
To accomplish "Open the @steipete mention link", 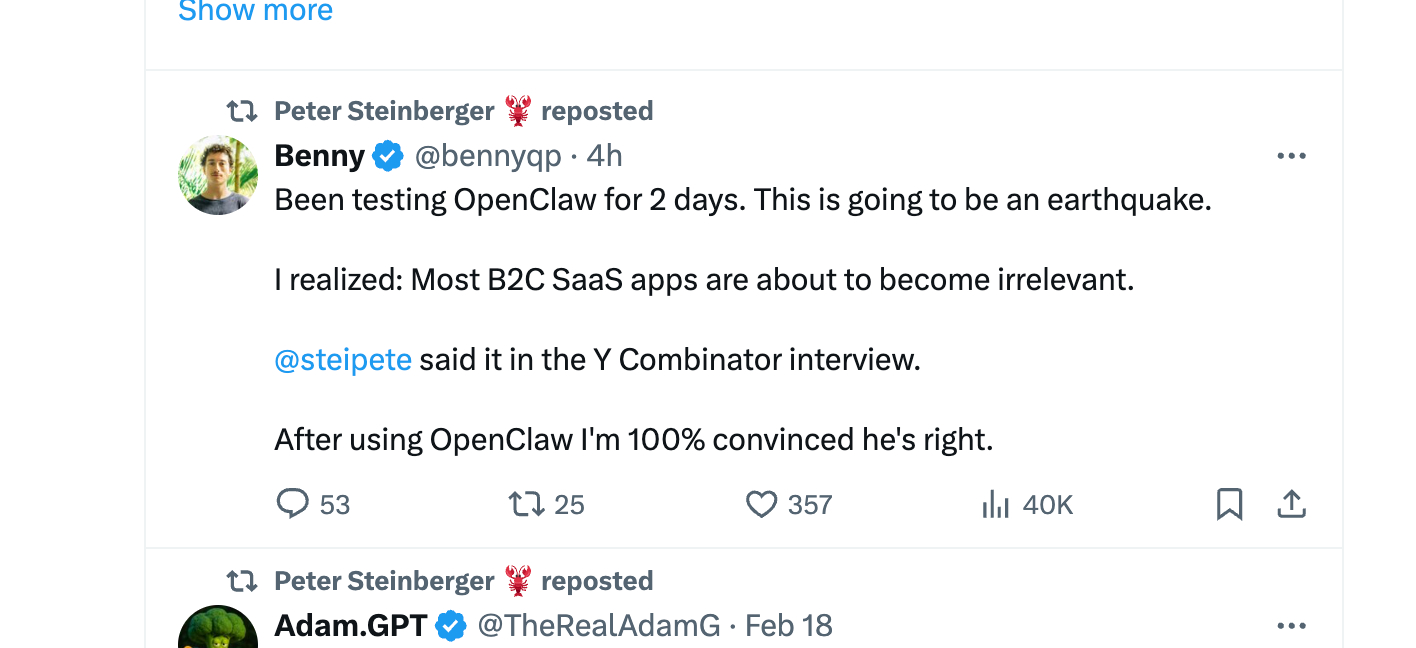I will (x=343, y=359).
